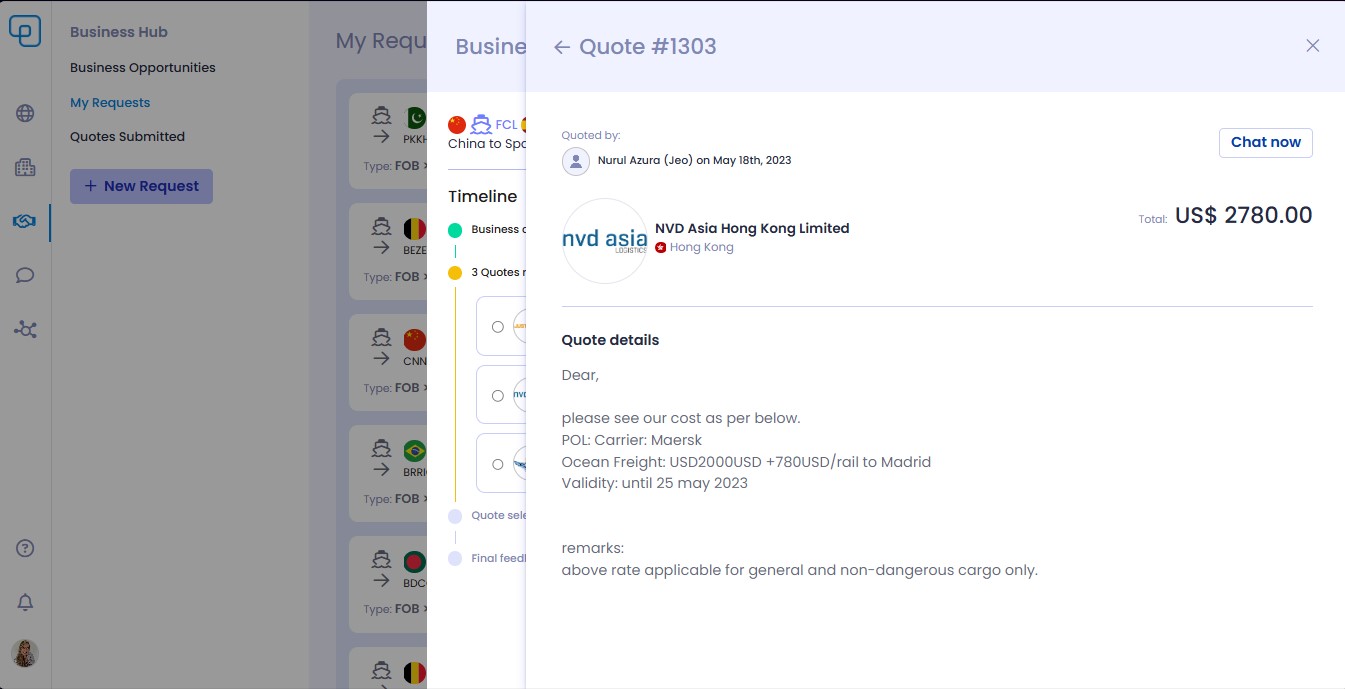Open Quotes Submitted menu item
1345x689 pixels.
[x=127, y=136]
